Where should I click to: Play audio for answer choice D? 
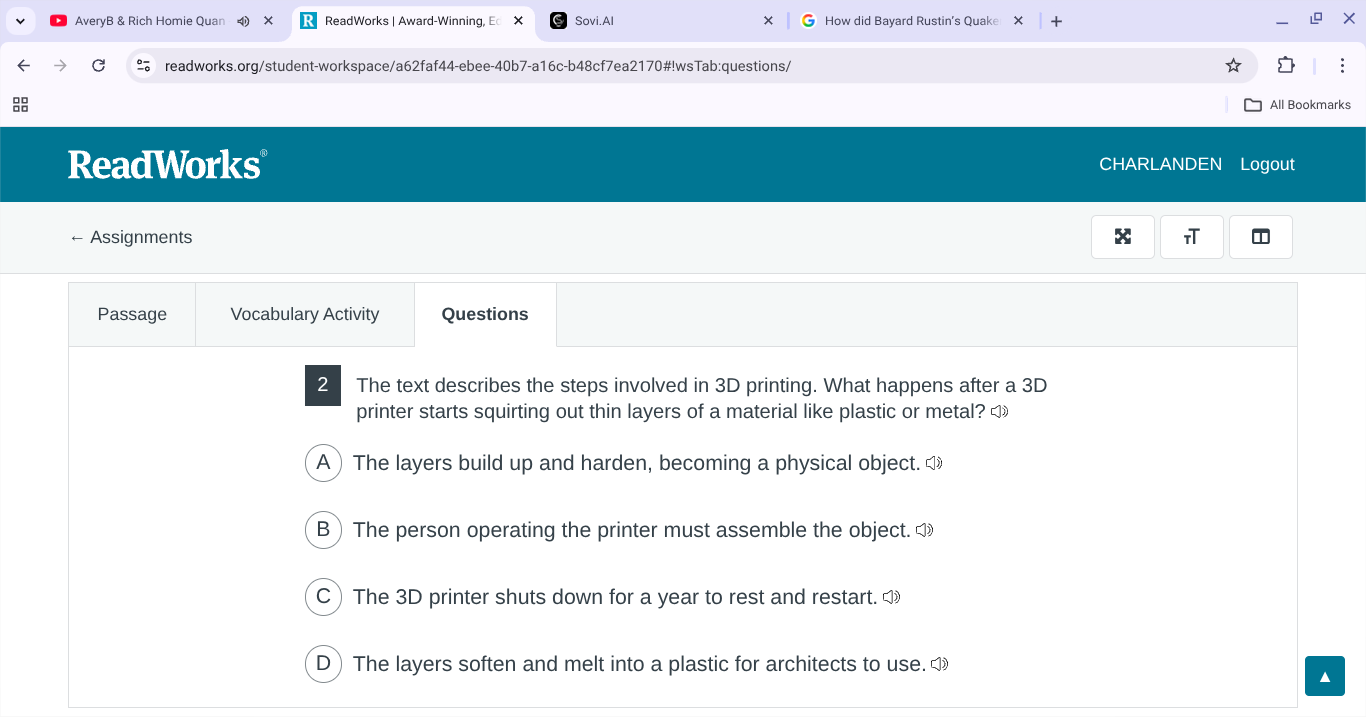click(x=939, y=663)
